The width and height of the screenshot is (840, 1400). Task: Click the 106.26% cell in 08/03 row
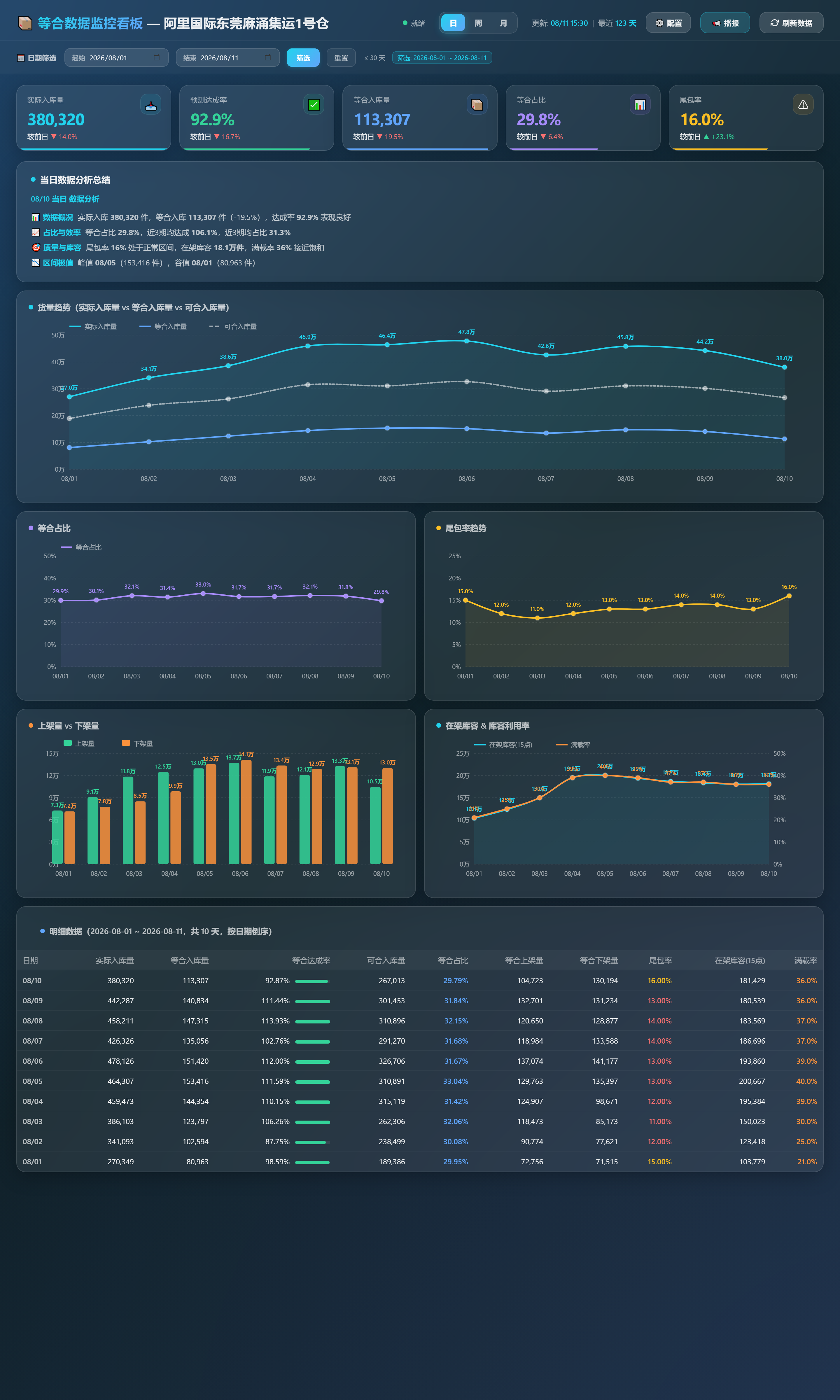tap(276, 1121)
